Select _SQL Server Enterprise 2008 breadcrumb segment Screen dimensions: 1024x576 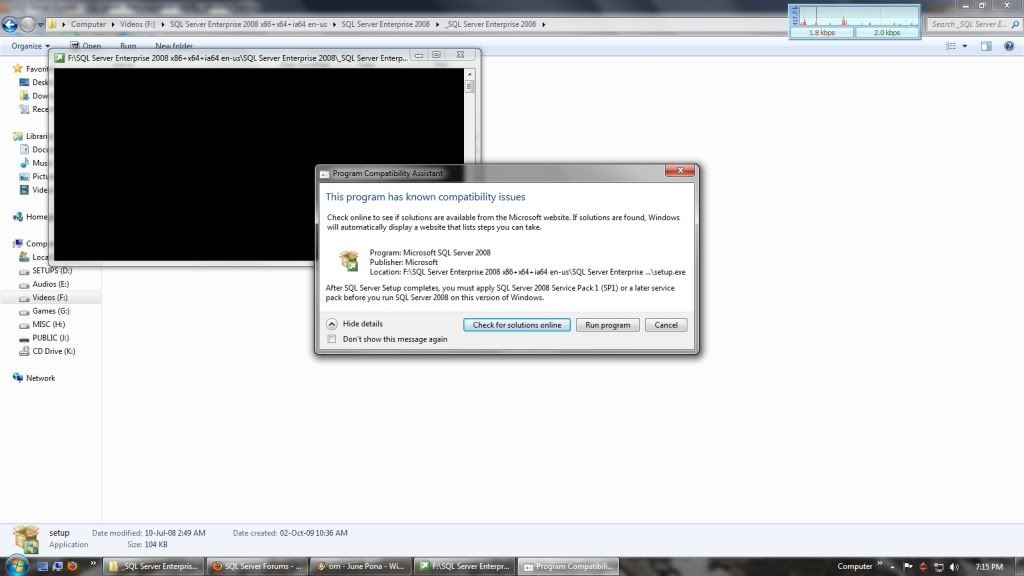pos(490,24)
